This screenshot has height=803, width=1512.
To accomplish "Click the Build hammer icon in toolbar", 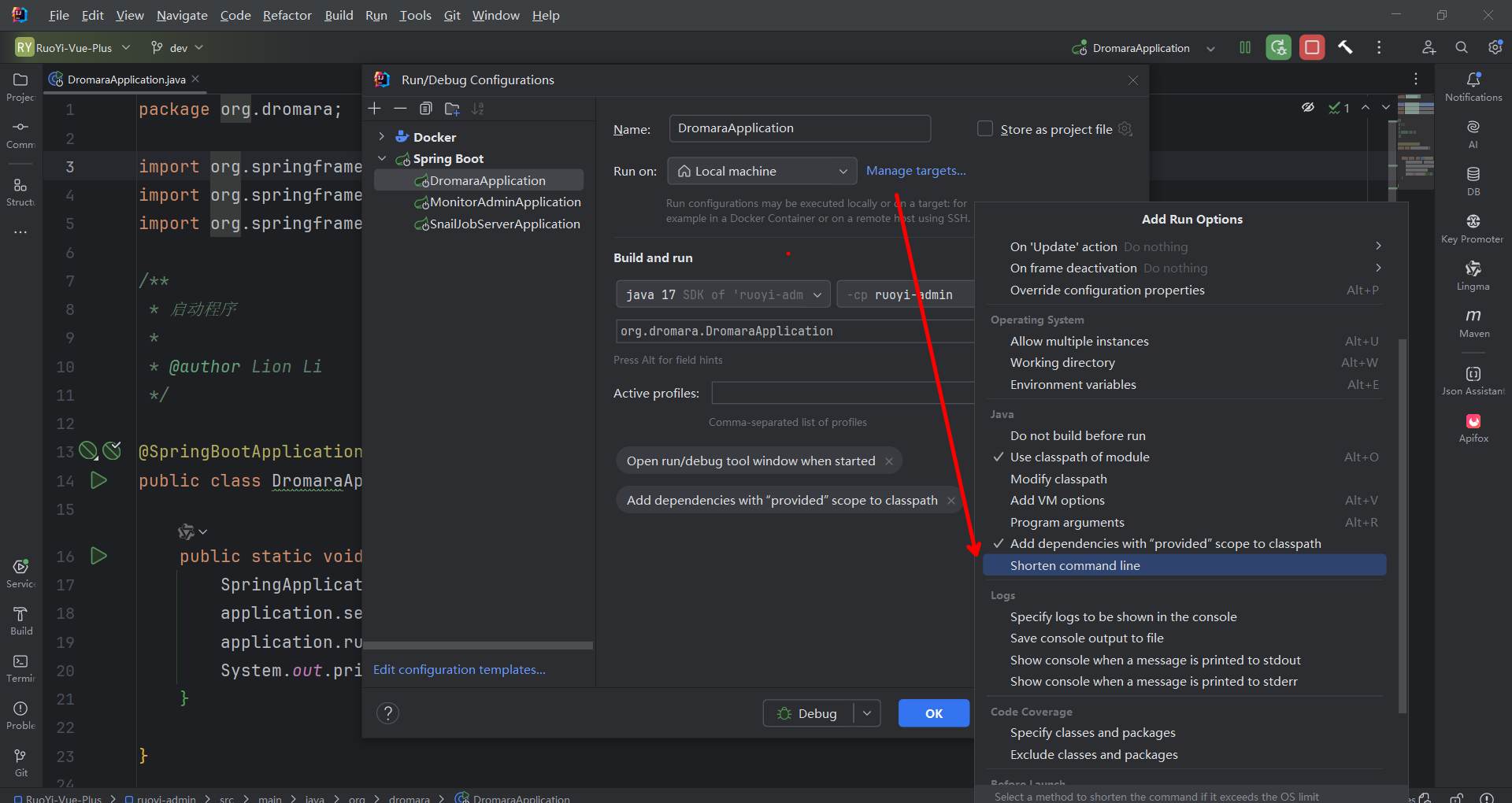I will (1345, 48).
